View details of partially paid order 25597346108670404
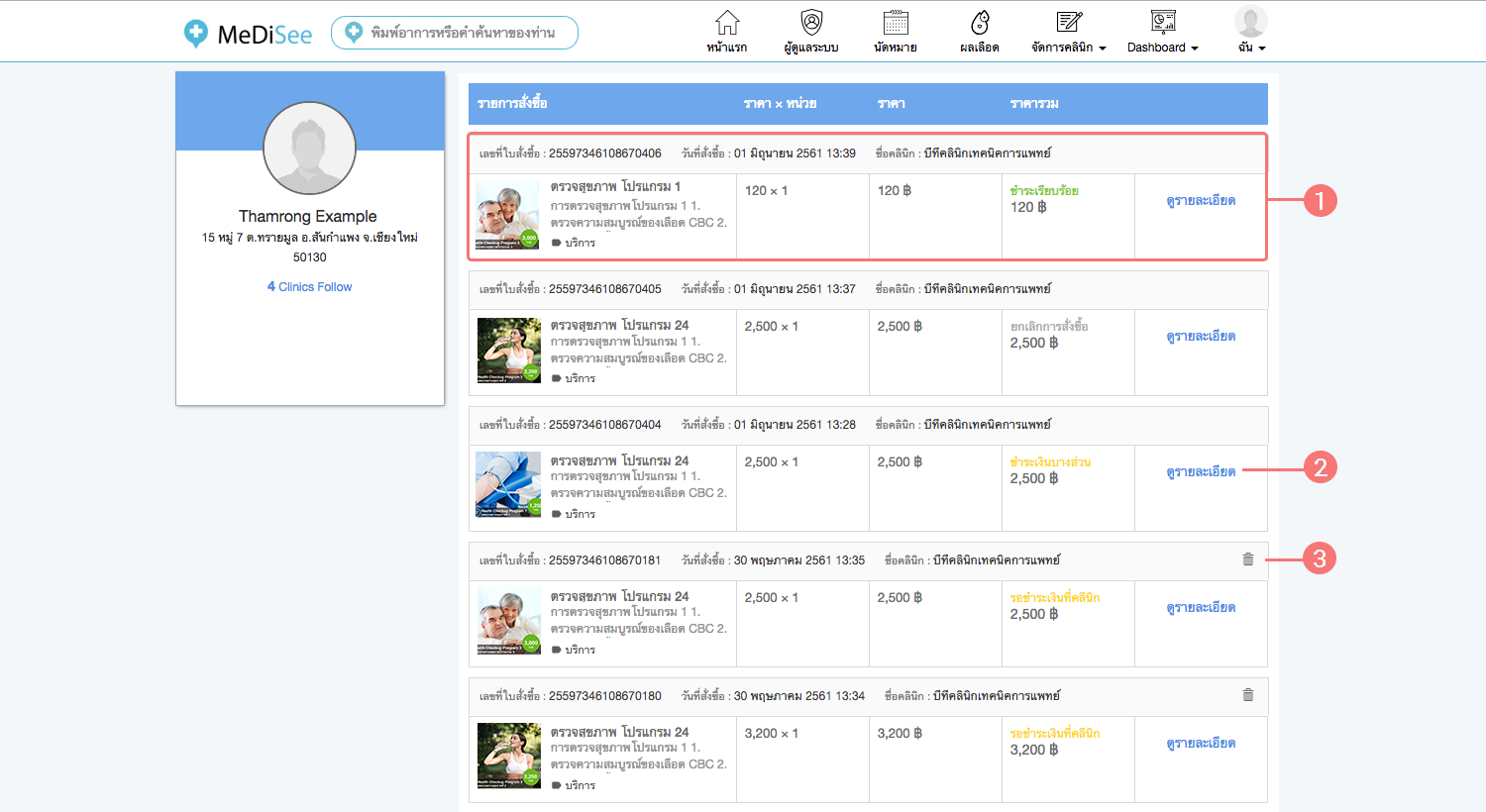The width and height of the screenshot is (1486, 812). click(x=1201, y=472)
